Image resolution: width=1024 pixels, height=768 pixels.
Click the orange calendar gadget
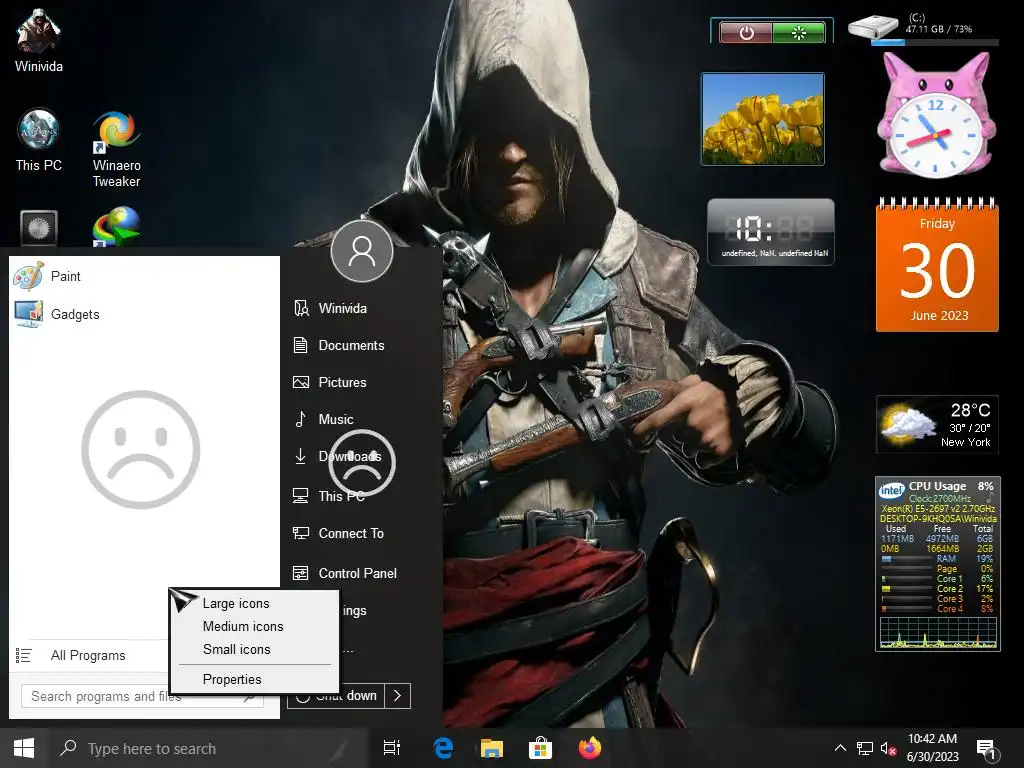pyautogui.click(x=937, y=265)
